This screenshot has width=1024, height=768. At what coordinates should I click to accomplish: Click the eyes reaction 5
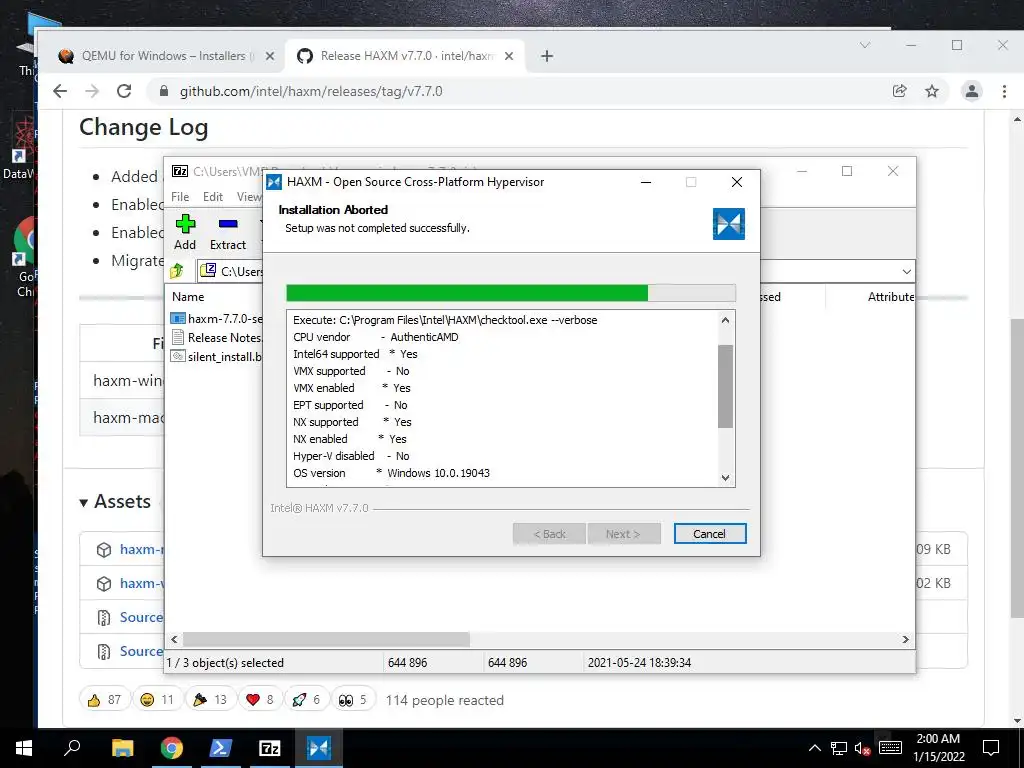353,699
